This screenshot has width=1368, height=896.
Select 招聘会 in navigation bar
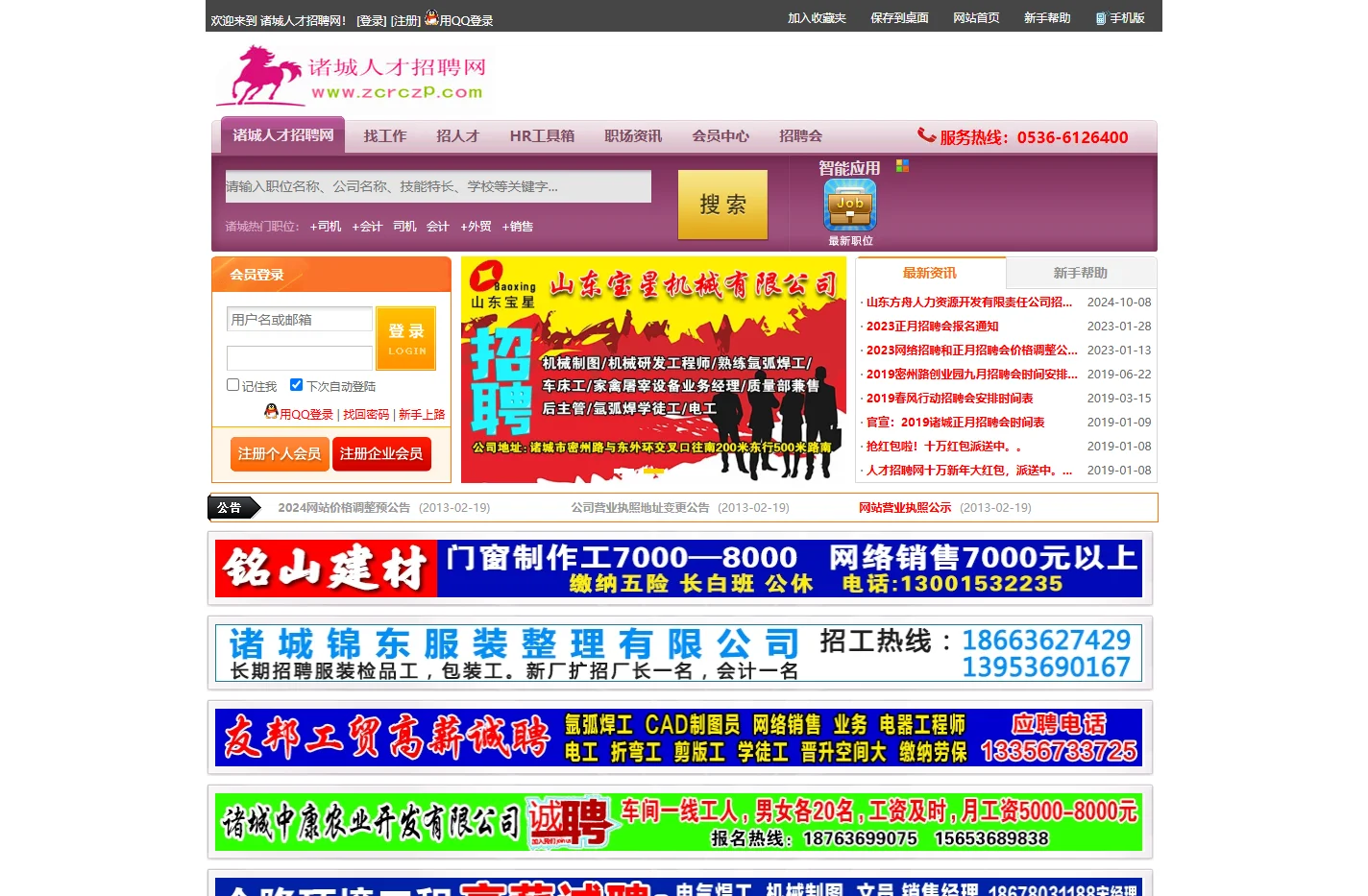click(x=800, y=136)
